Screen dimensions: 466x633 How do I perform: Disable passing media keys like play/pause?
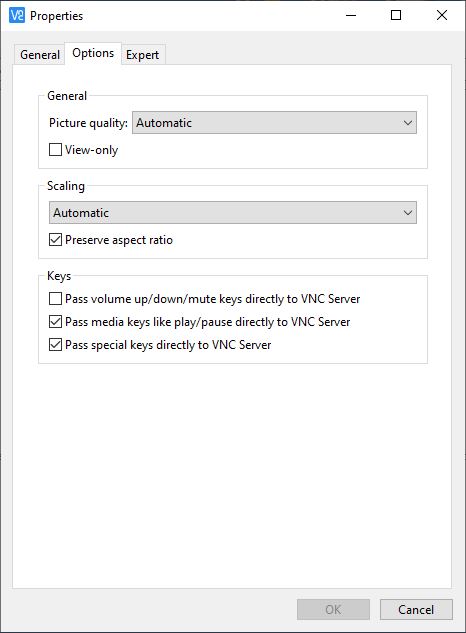[55, 322]
